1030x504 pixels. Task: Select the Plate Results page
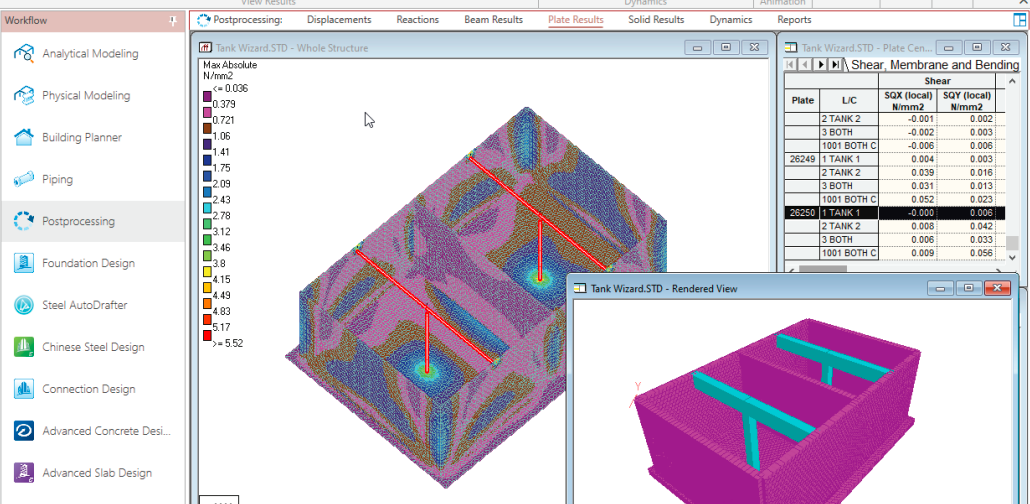pyautogui.click(x=575, y=20)
